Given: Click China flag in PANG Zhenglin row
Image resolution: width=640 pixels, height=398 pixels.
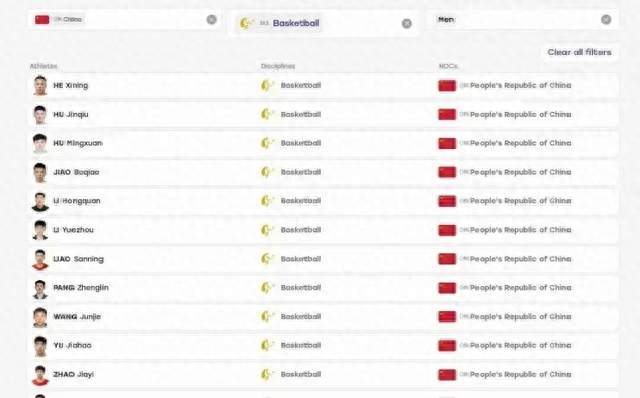Looking at the screenshot, I should click(x=447, y=288).
